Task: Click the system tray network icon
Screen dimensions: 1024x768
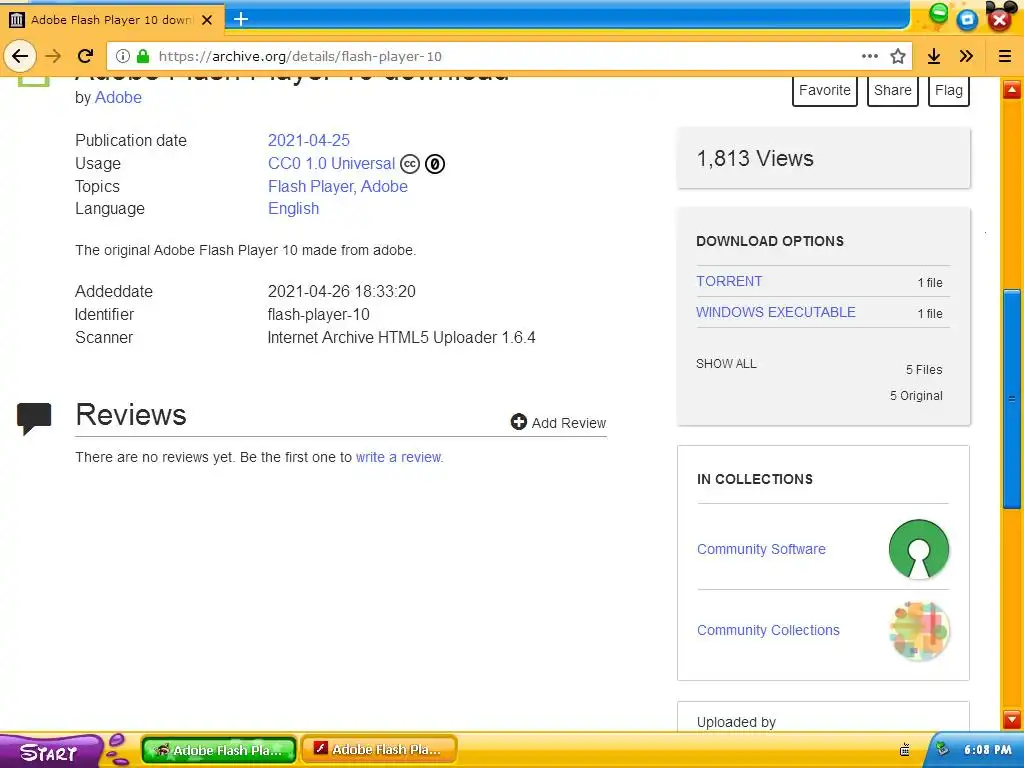Action: click(x=942, y=750)
